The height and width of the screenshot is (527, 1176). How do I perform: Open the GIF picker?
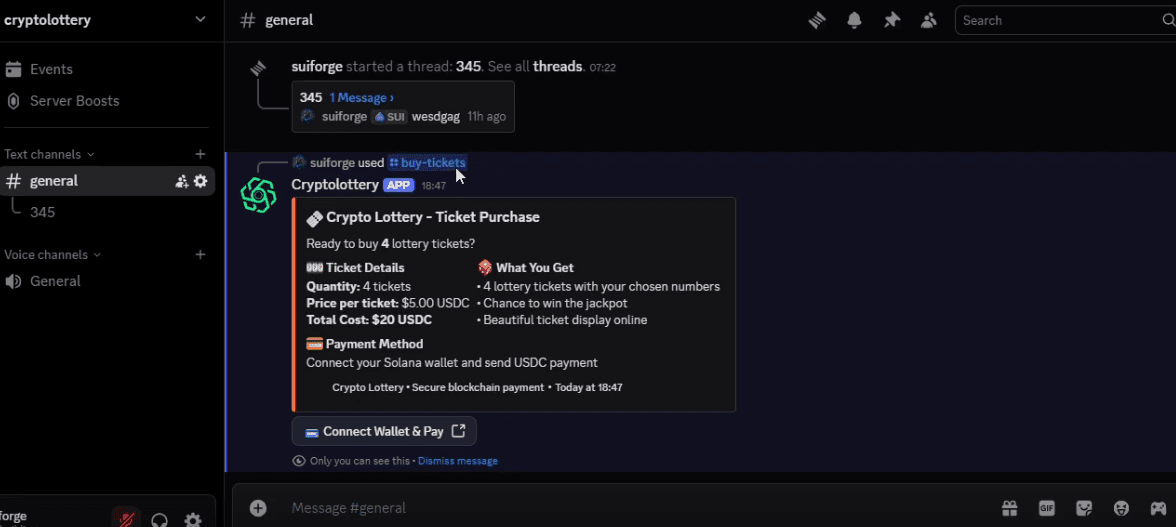click(1046, 508)
